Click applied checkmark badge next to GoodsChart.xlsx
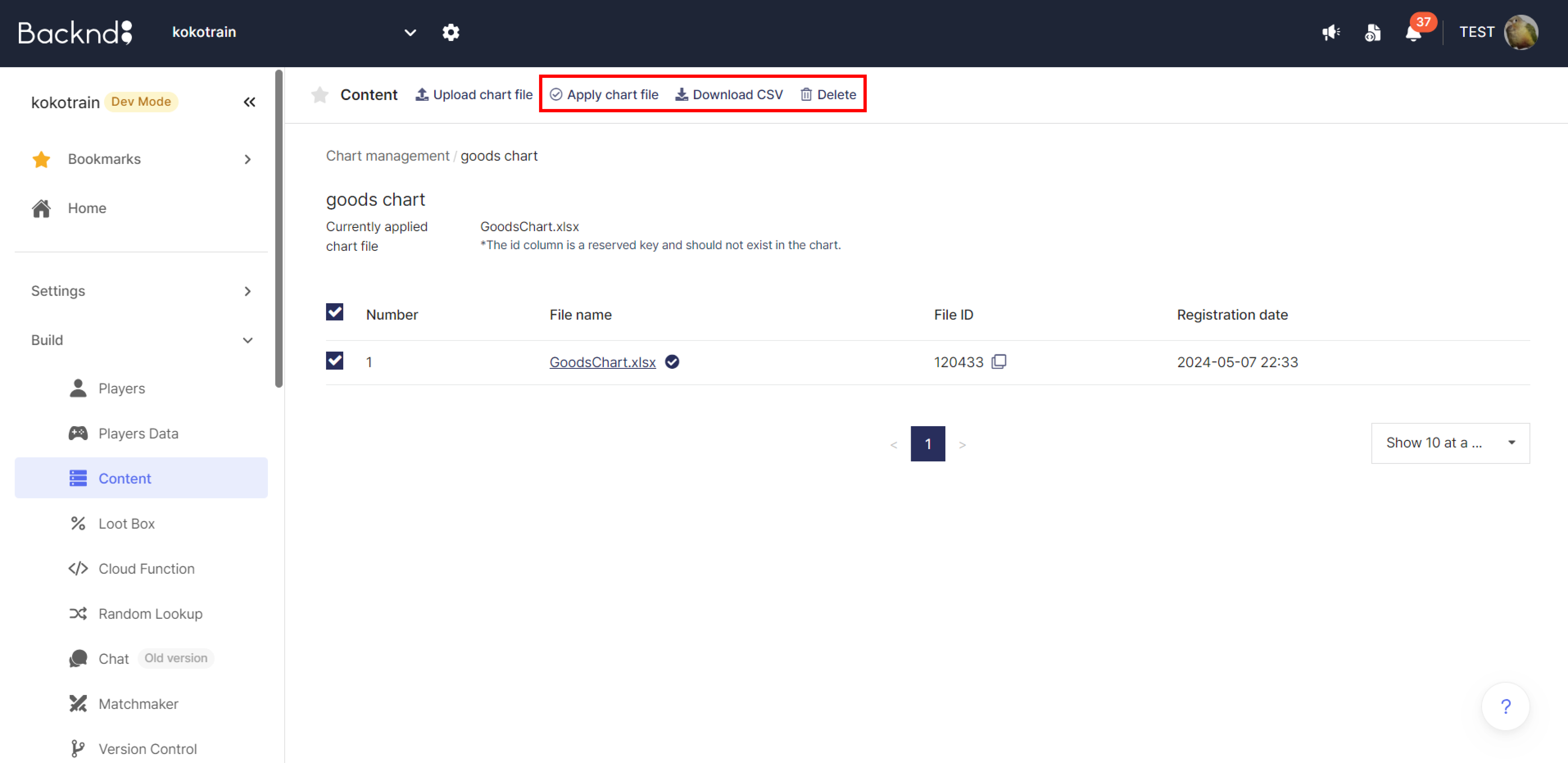 672,362
